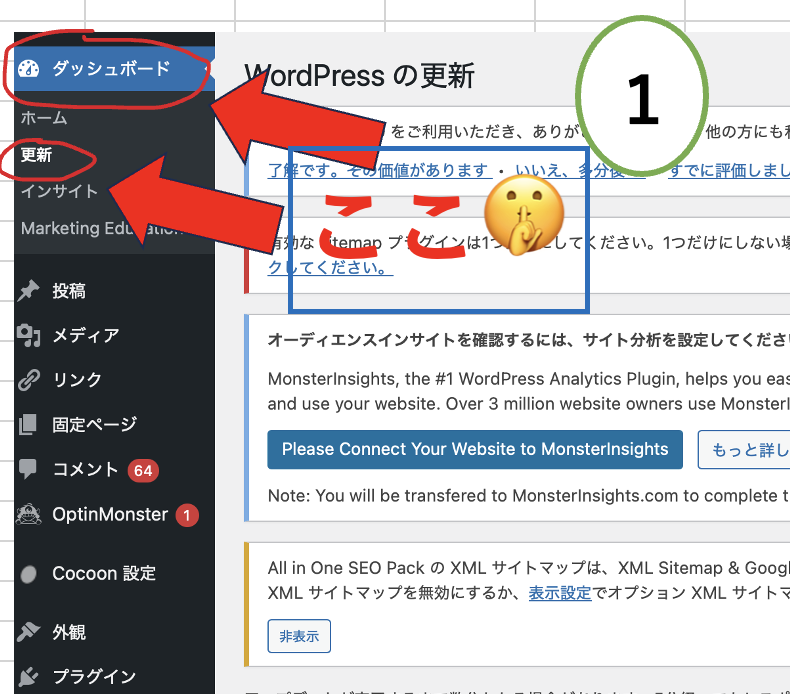Click the comments count badge 64
The image size is (790, 694).
click(143, 470)
